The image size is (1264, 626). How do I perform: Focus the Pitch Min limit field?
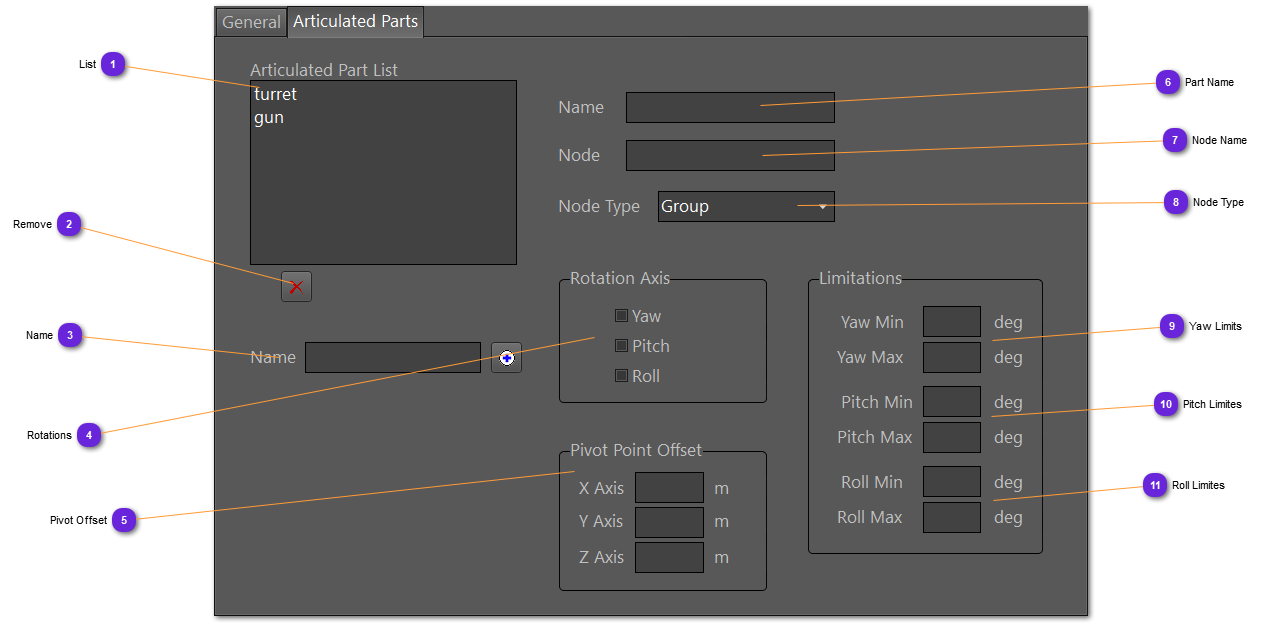coord(951,402)
